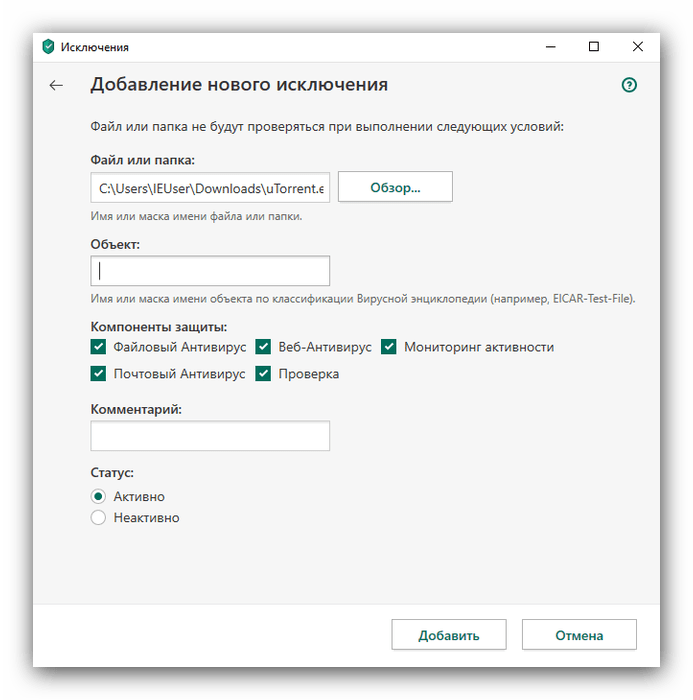
Task: Uncheck Файловый Антивирус checkbox
Action: [98, 347]
